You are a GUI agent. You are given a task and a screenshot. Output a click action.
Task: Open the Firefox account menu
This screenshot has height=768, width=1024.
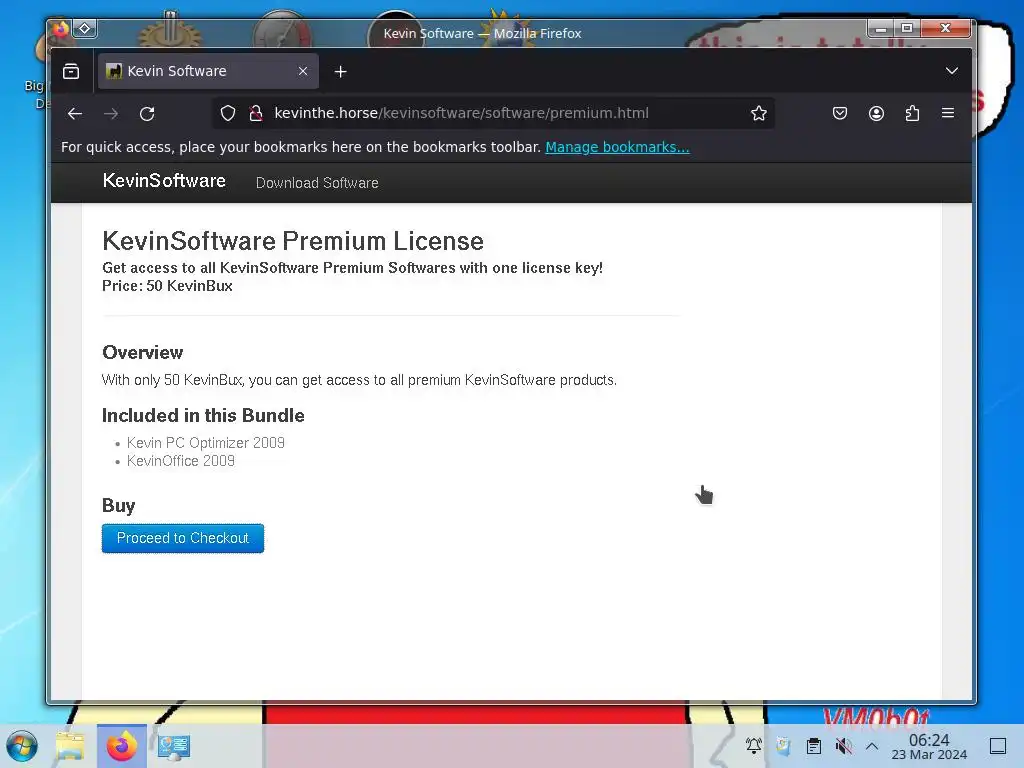click(x=876, y=113)
